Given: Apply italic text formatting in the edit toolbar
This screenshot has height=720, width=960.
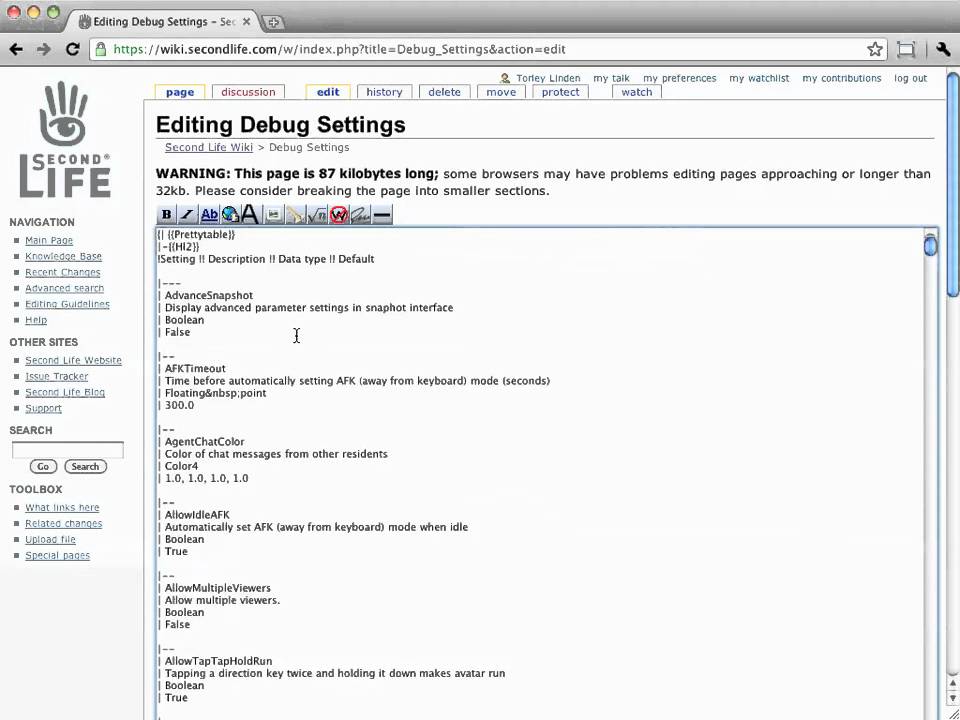Looking at the screenshot, I should (187, 215).
